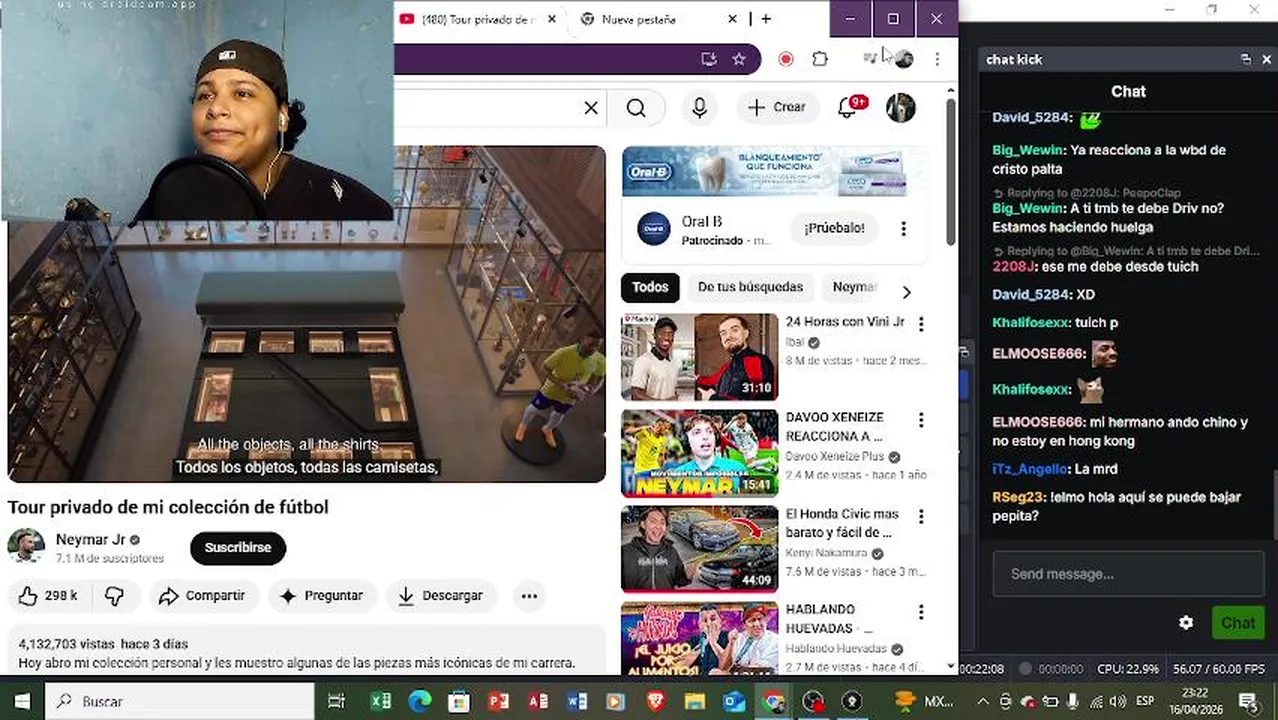Open 'El Honda Civic mas barato' video title
Viewport: 1278px width, 720px height.
[843, 523]
